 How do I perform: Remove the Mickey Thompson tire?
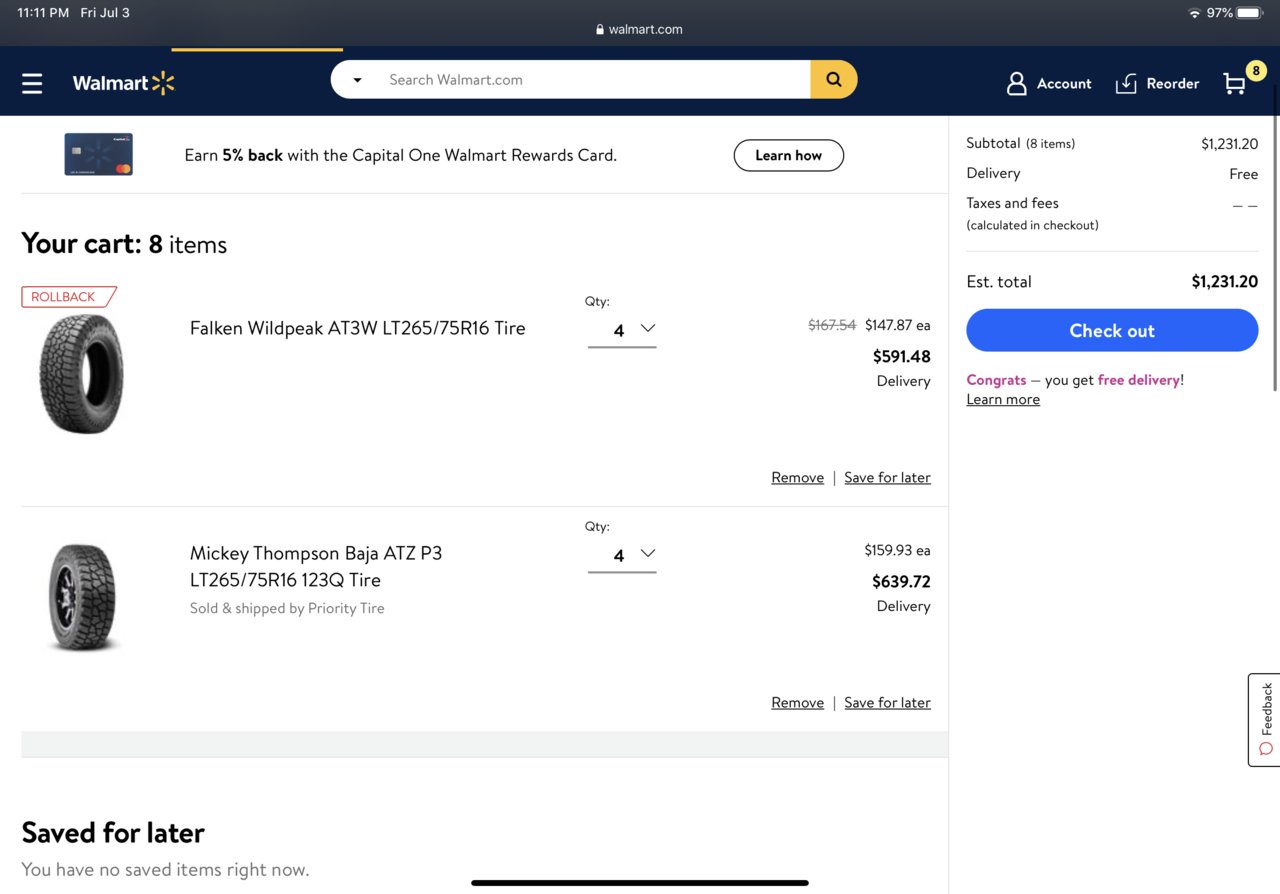click(797, 702)
